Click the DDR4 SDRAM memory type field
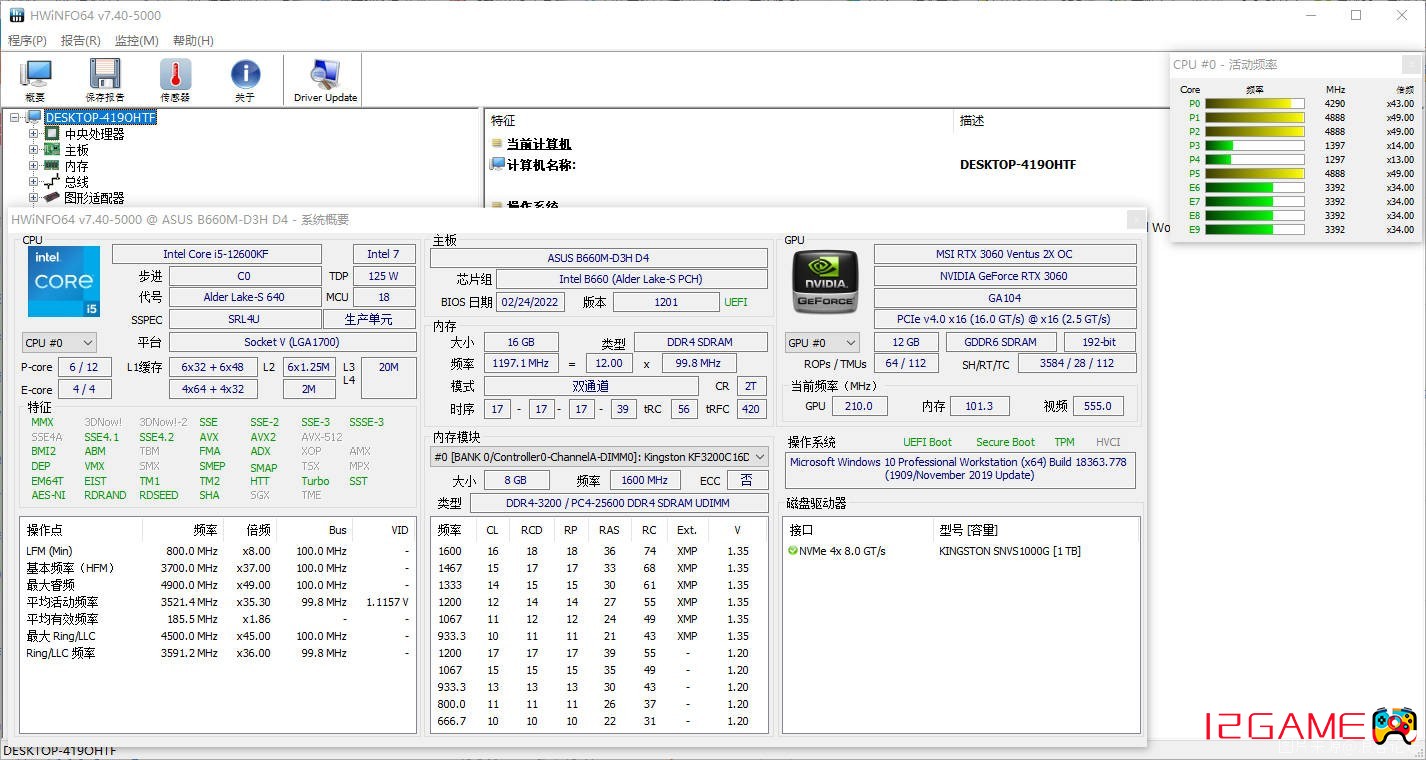This screenshot has width=1426, height=760. [x=701, y=342]
